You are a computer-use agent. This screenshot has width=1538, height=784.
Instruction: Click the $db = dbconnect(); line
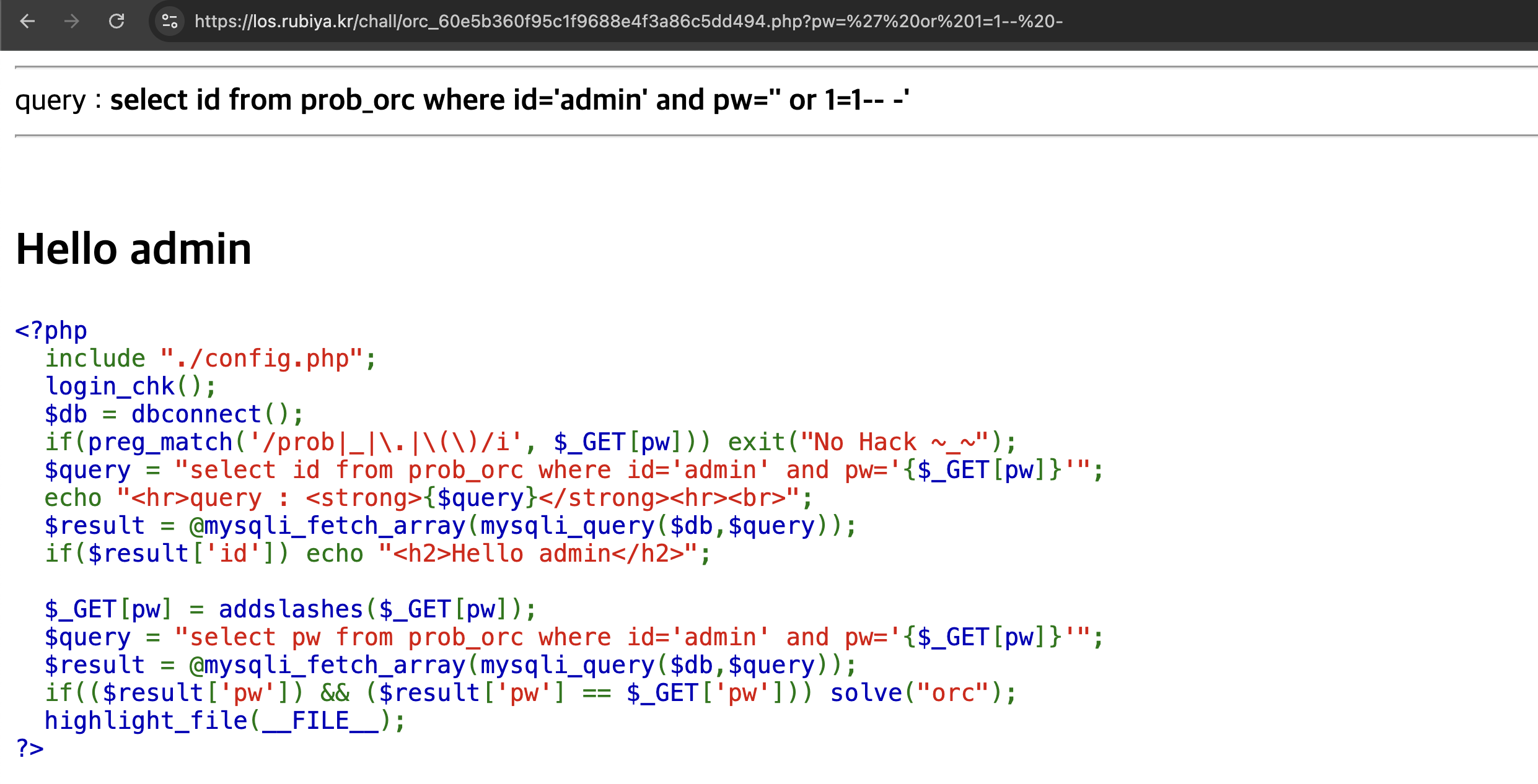174,414
